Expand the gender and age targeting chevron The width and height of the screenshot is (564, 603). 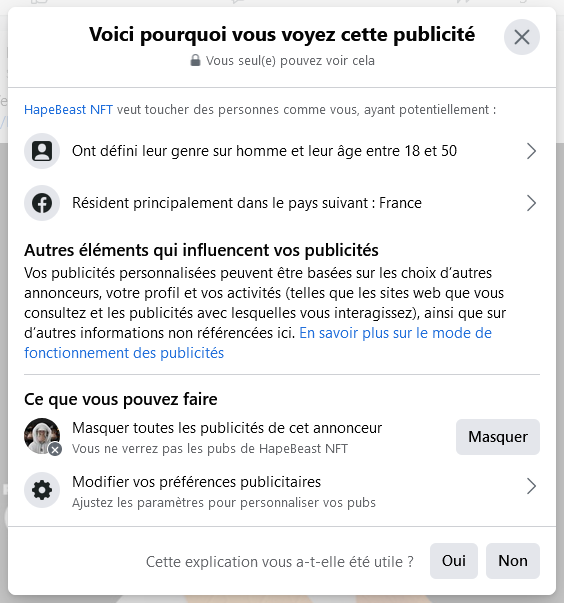531,151
